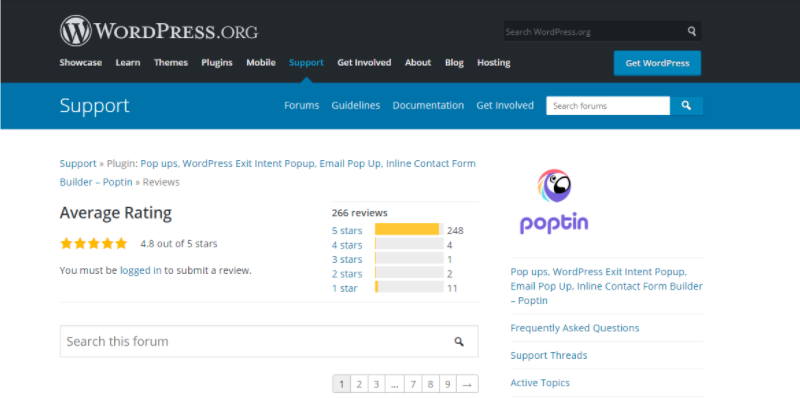Click the logged in link
Screen dimensions: 800x398
click(x=141, y=270)
